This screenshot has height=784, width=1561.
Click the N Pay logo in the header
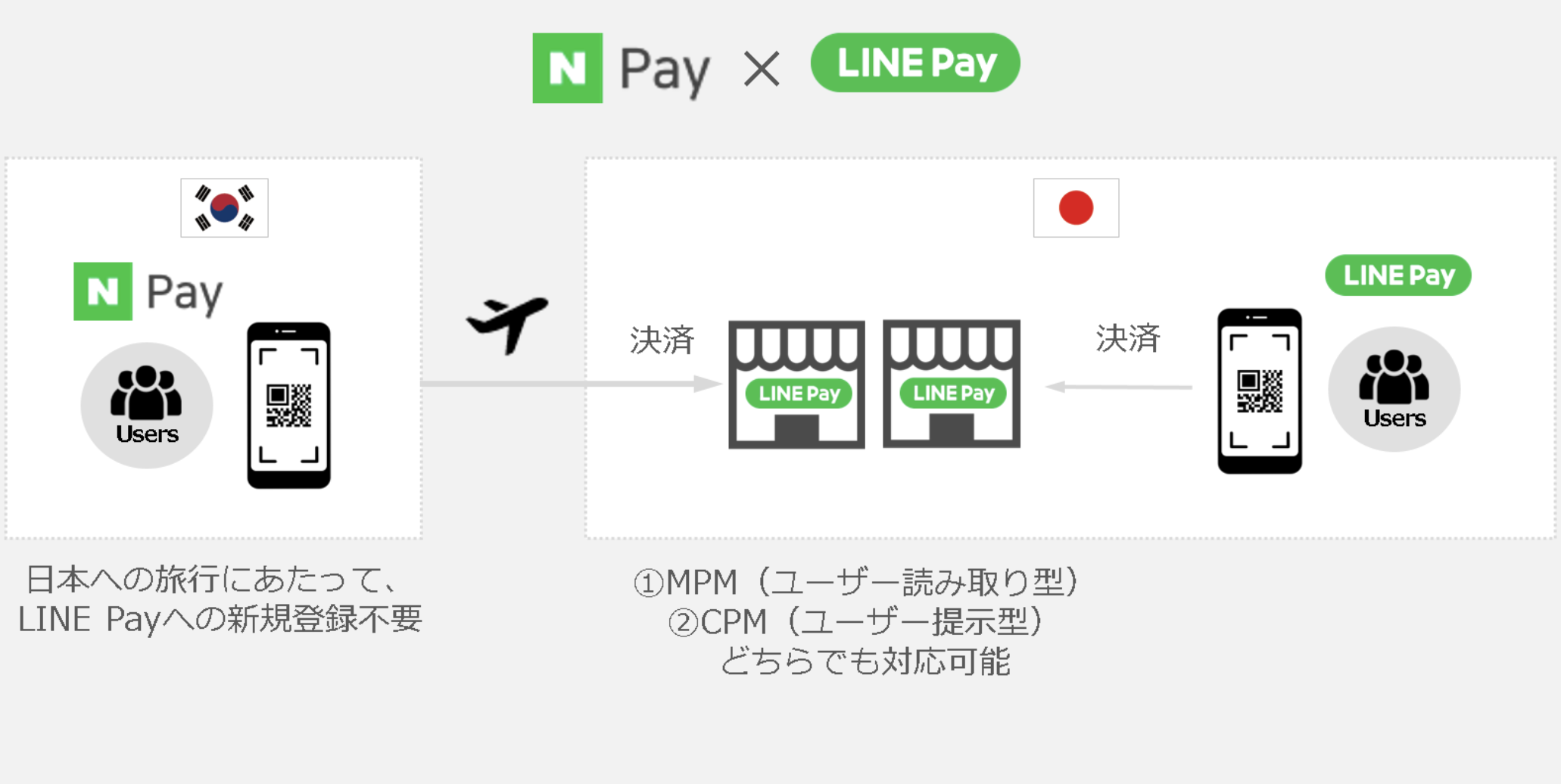coord(621,68)
